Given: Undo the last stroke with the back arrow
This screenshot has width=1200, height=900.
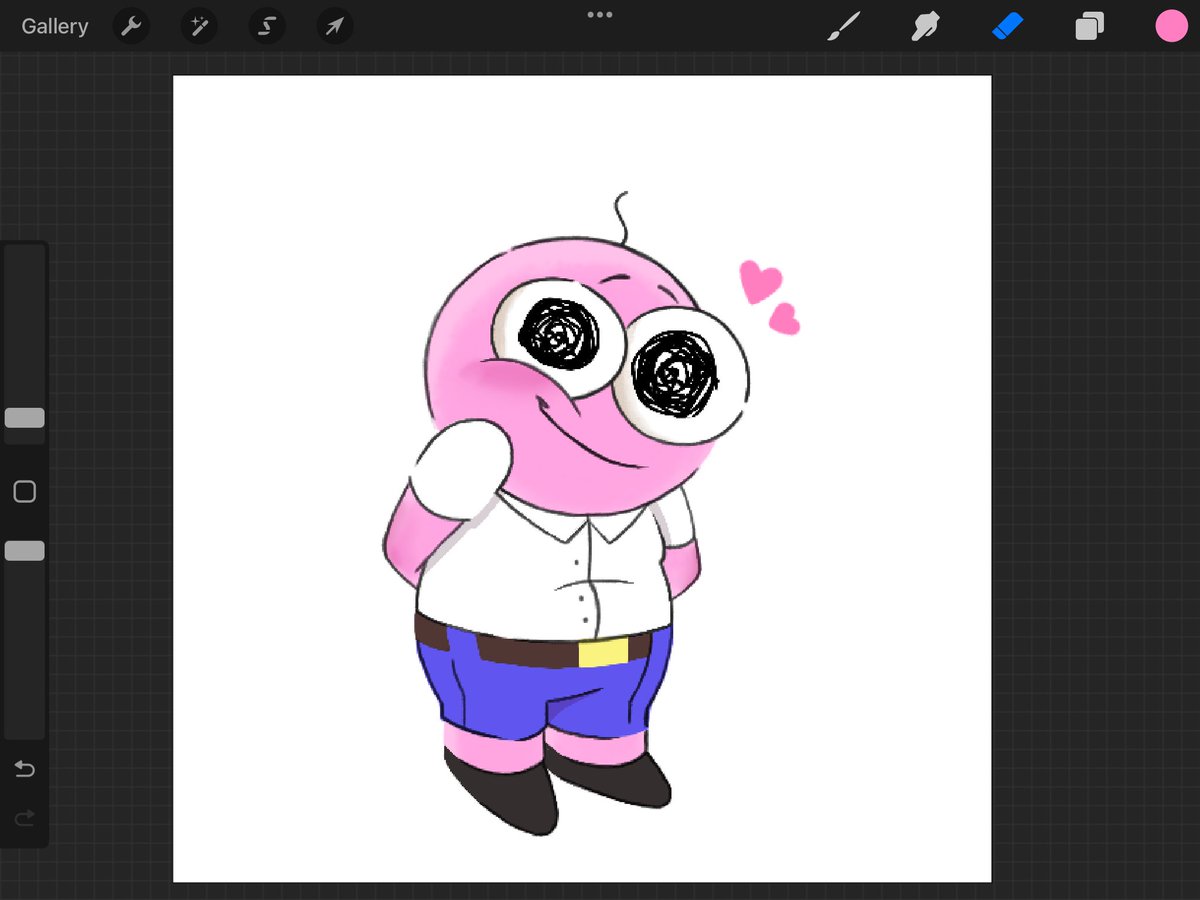Looking at the screenshot, I should 24,769.
